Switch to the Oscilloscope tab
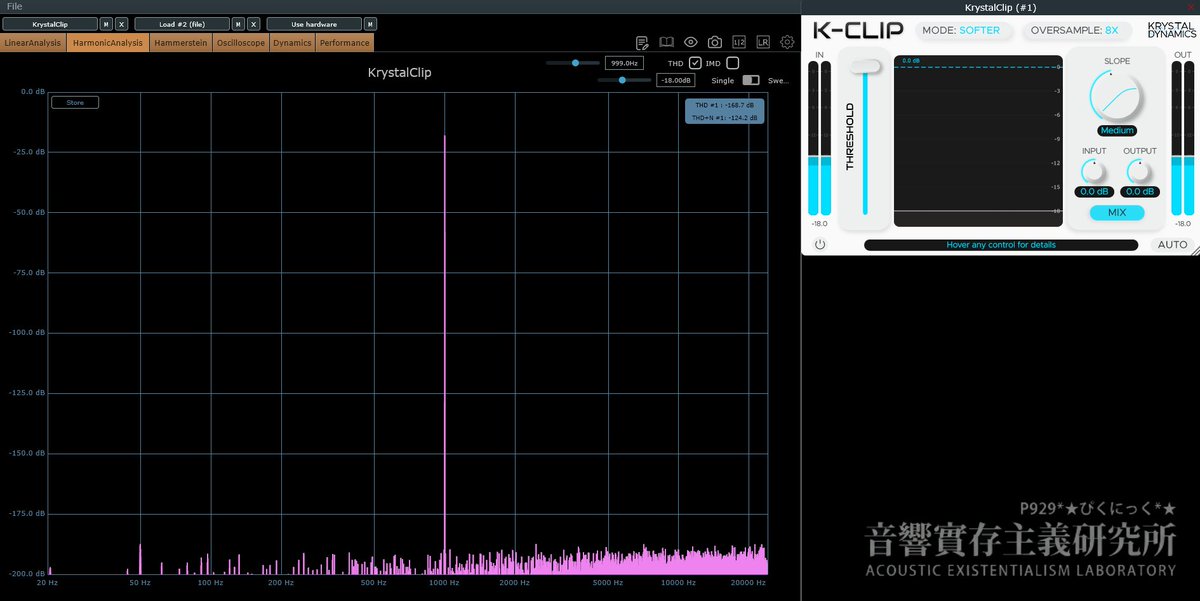 (x=241, y=43)
